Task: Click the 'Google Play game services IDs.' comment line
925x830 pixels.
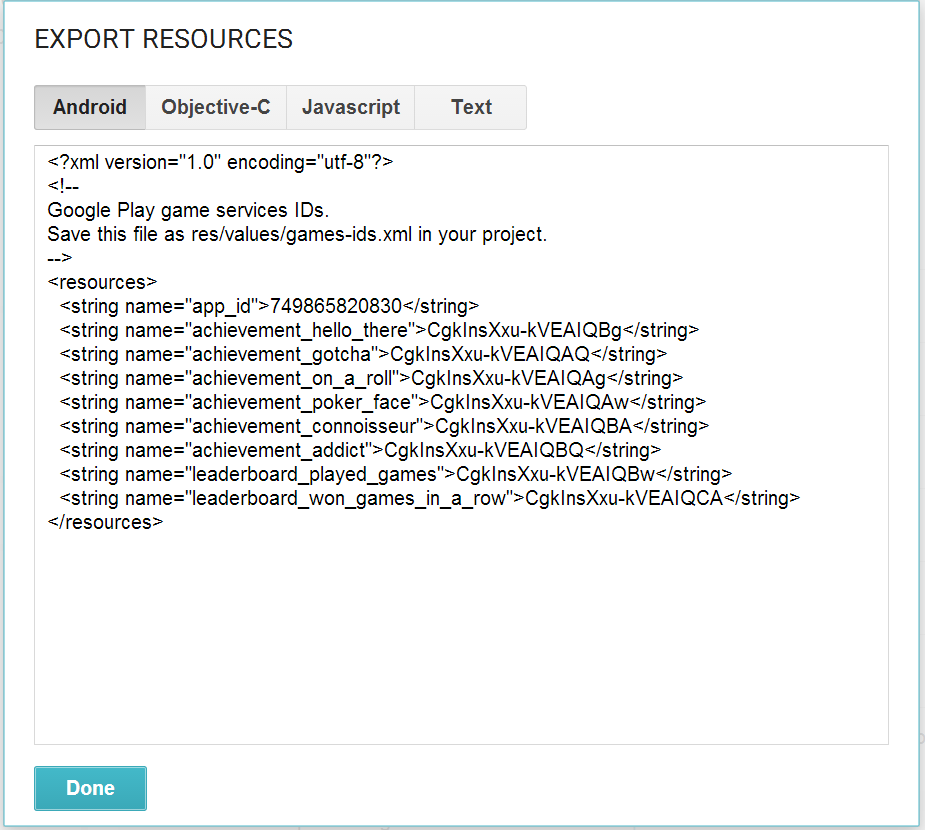Action: (188, 211)
